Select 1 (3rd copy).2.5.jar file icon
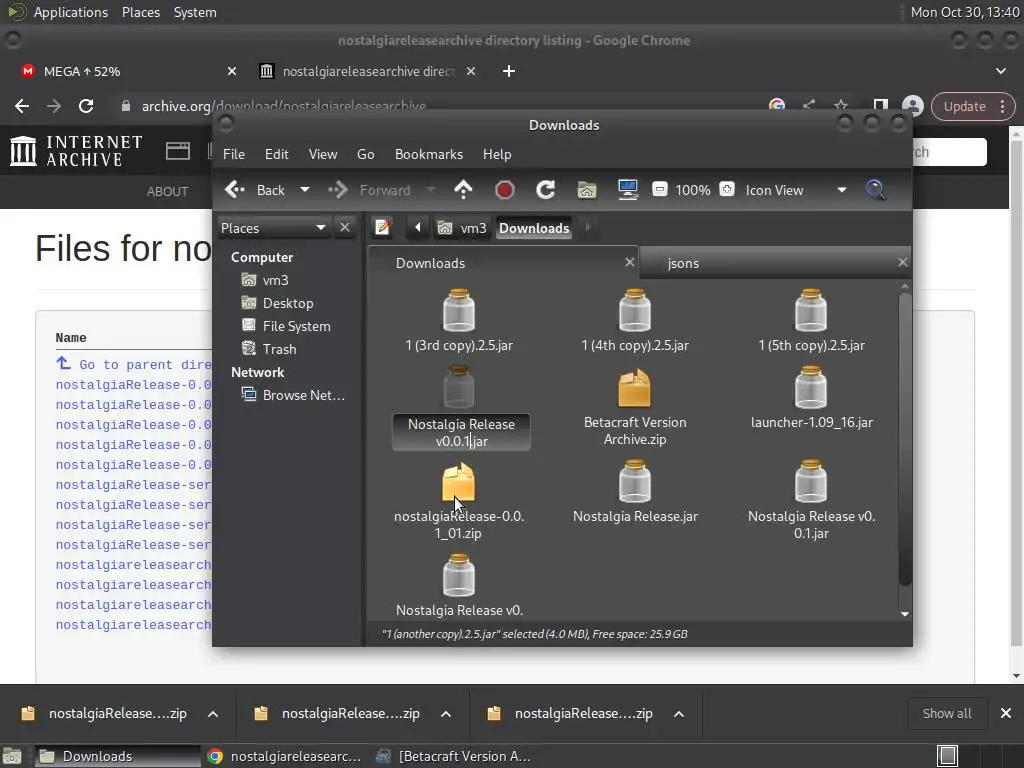Screen dimensions: 1024x768 pyautogui.click(x=458, y=311)
